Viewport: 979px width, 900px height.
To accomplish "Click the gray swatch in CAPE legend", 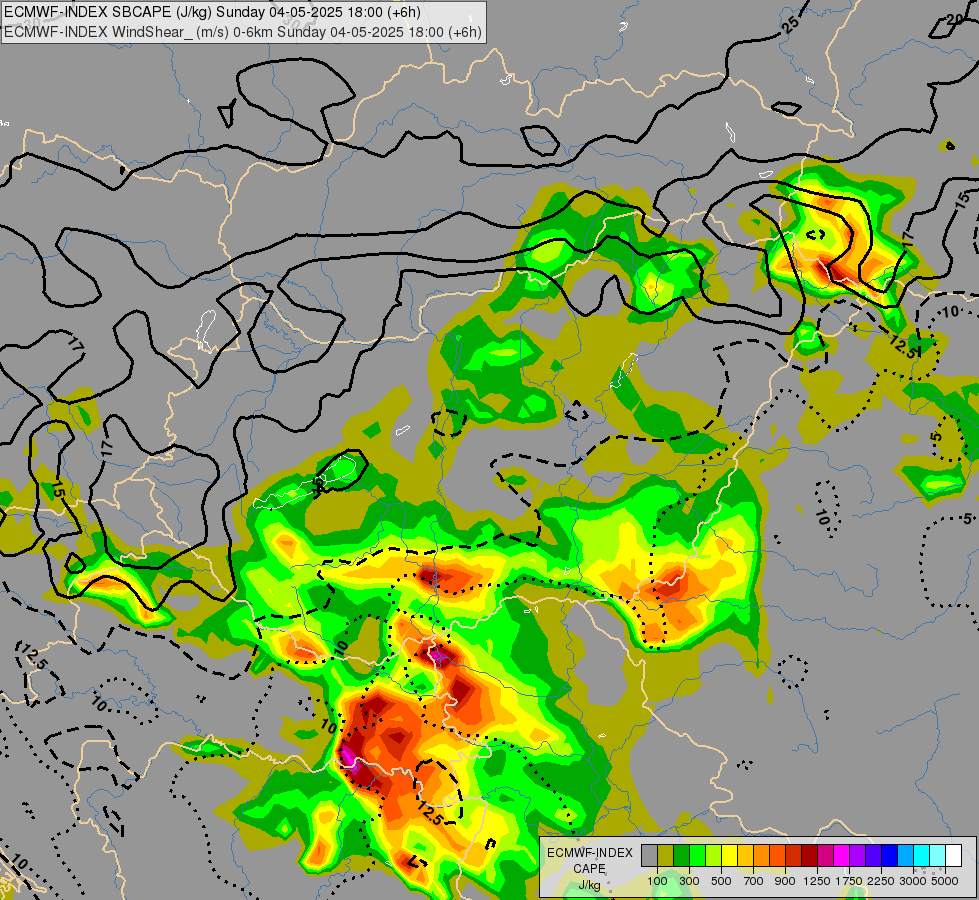I will click(x=649, y=855).
